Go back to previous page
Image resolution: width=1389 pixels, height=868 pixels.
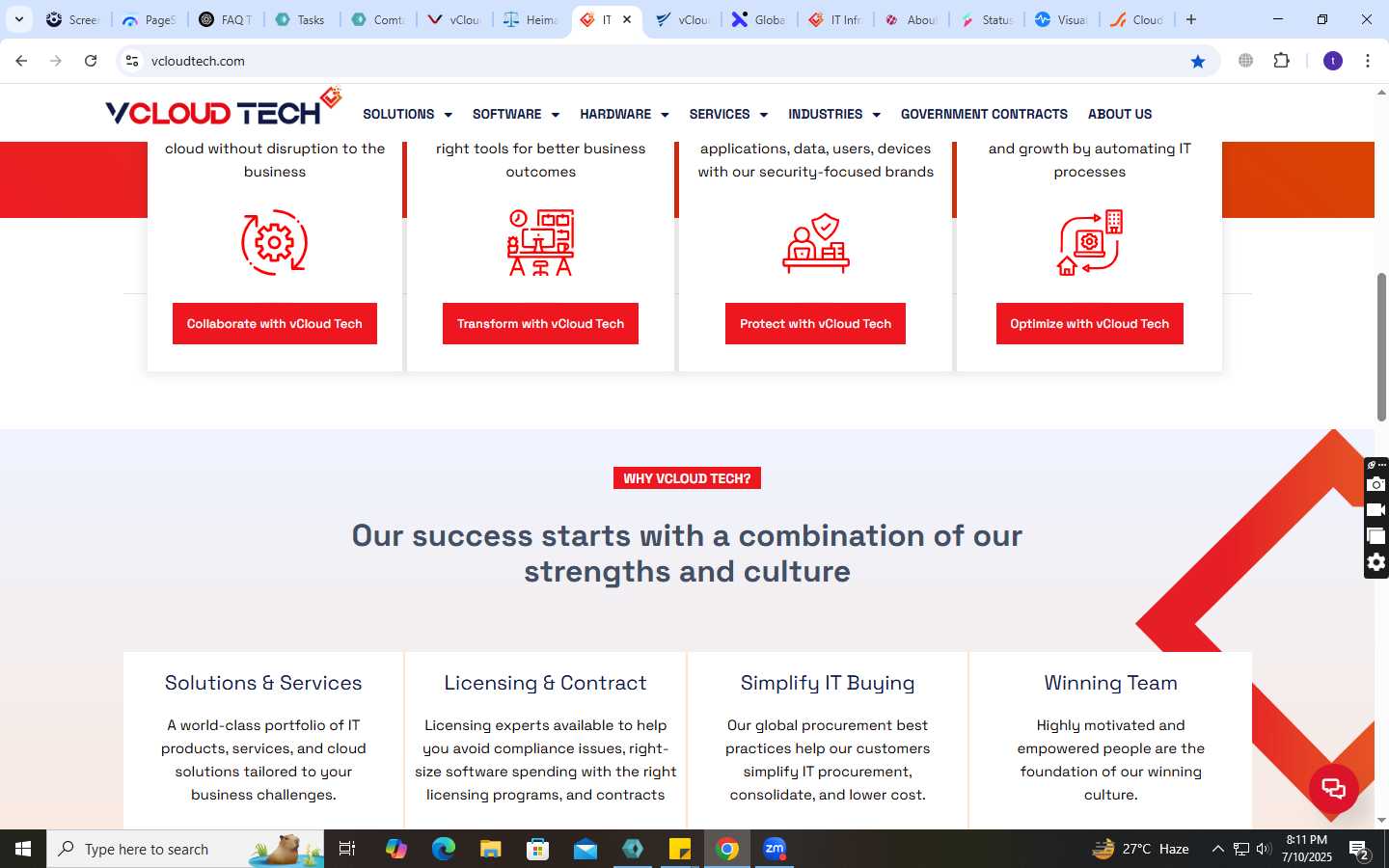[x=21, y=61]
